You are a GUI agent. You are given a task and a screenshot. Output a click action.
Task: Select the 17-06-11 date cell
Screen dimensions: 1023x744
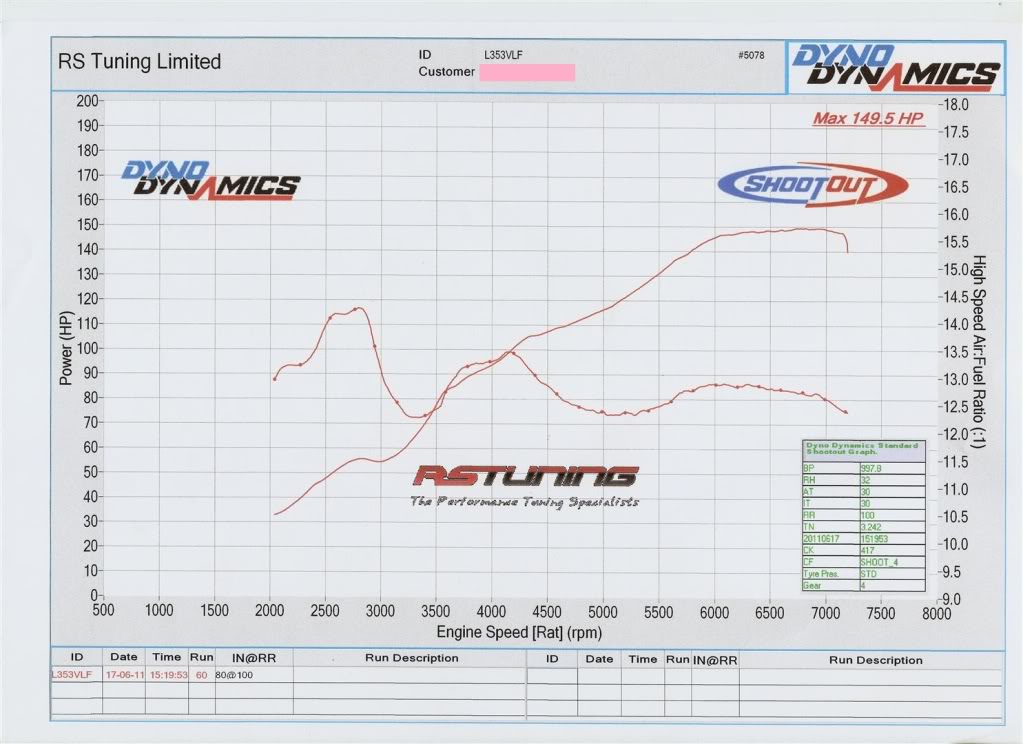tap(123, 675)
